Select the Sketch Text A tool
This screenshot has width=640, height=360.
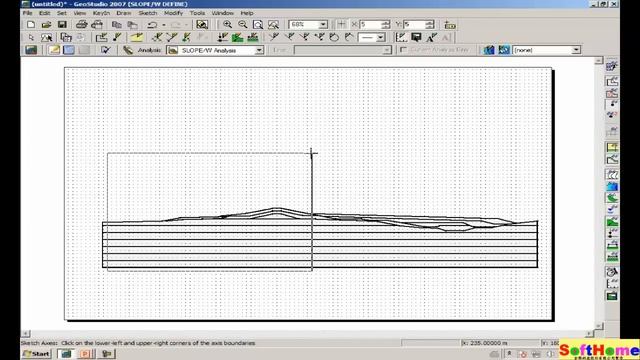[x=431, y=38]
